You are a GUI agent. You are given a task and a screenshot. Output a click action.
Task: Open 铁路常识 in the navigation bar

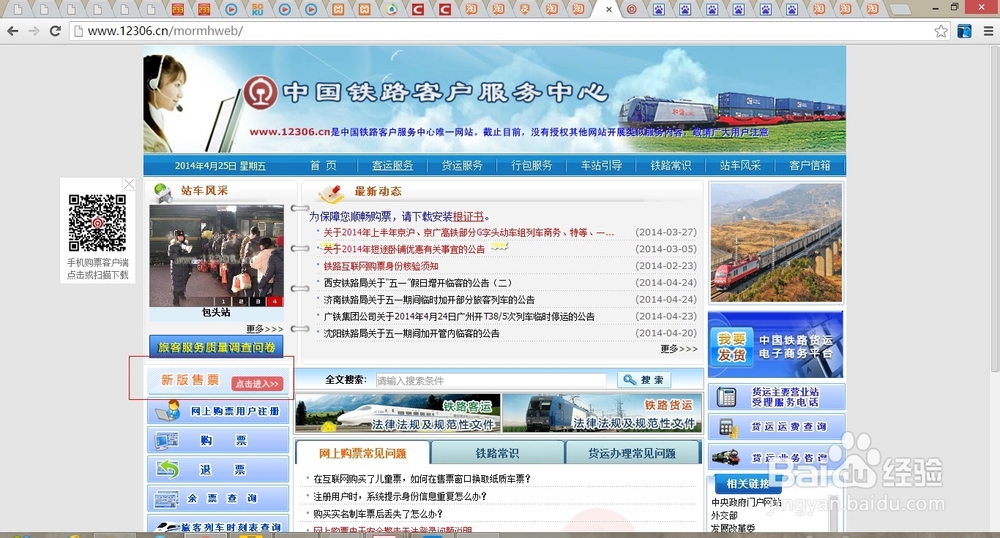[x=670, y=166]
